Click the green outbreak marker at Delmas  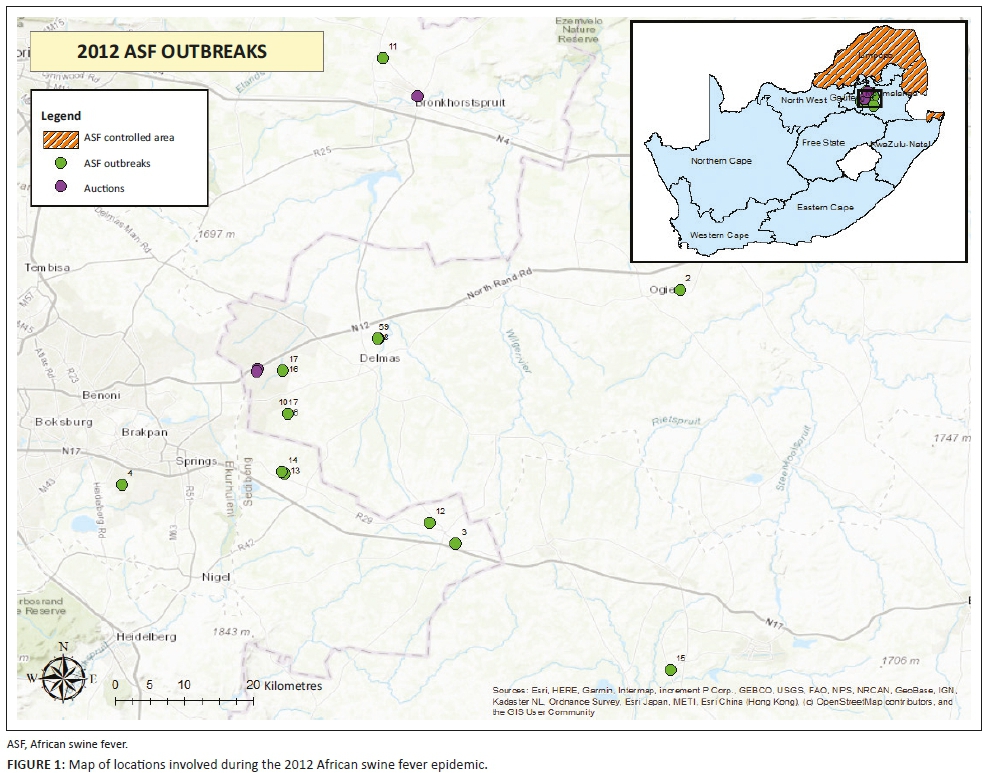378,338
